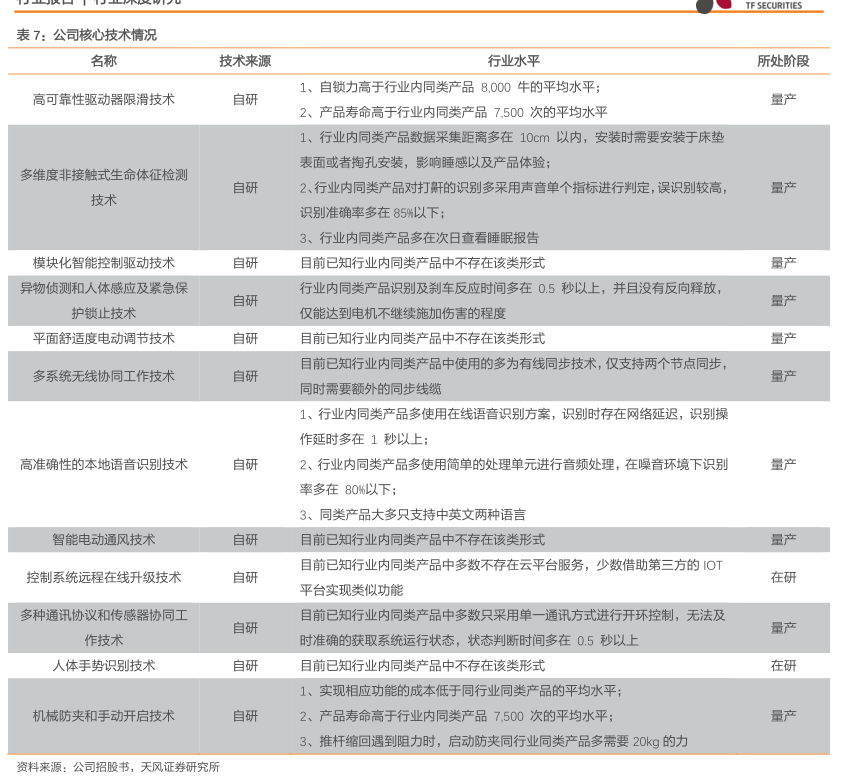Select the "技术来源" column header

245,61
